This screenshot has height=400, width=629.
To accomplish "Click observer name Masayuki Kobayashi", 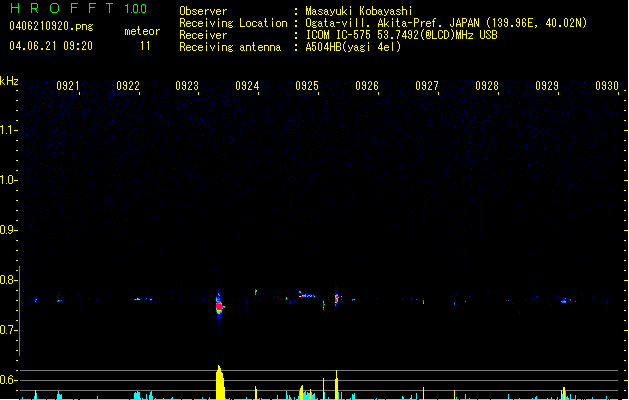I will point(359,11).
